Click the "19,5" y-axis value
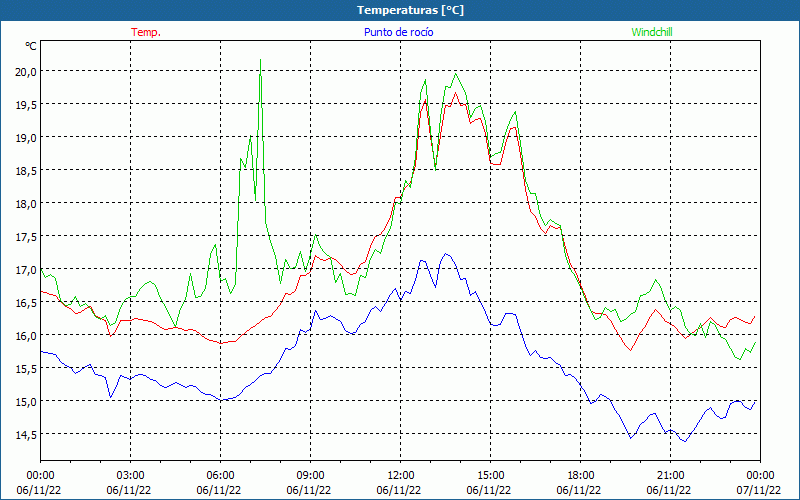The width and height of the screenshot is (800, 500). click(x=26, y=105)
